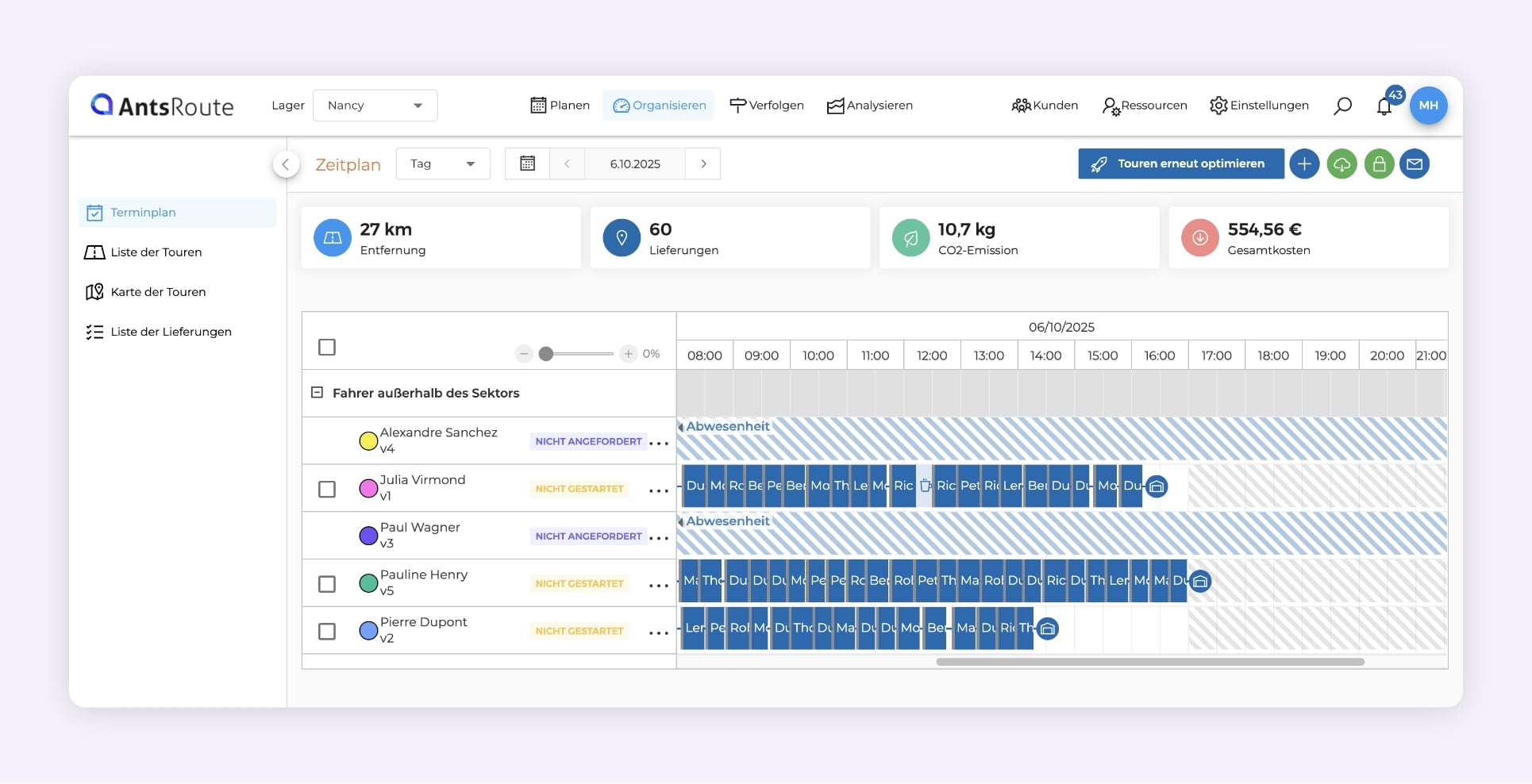Collapse the sidebar with the arrow button

pos(286,164)
